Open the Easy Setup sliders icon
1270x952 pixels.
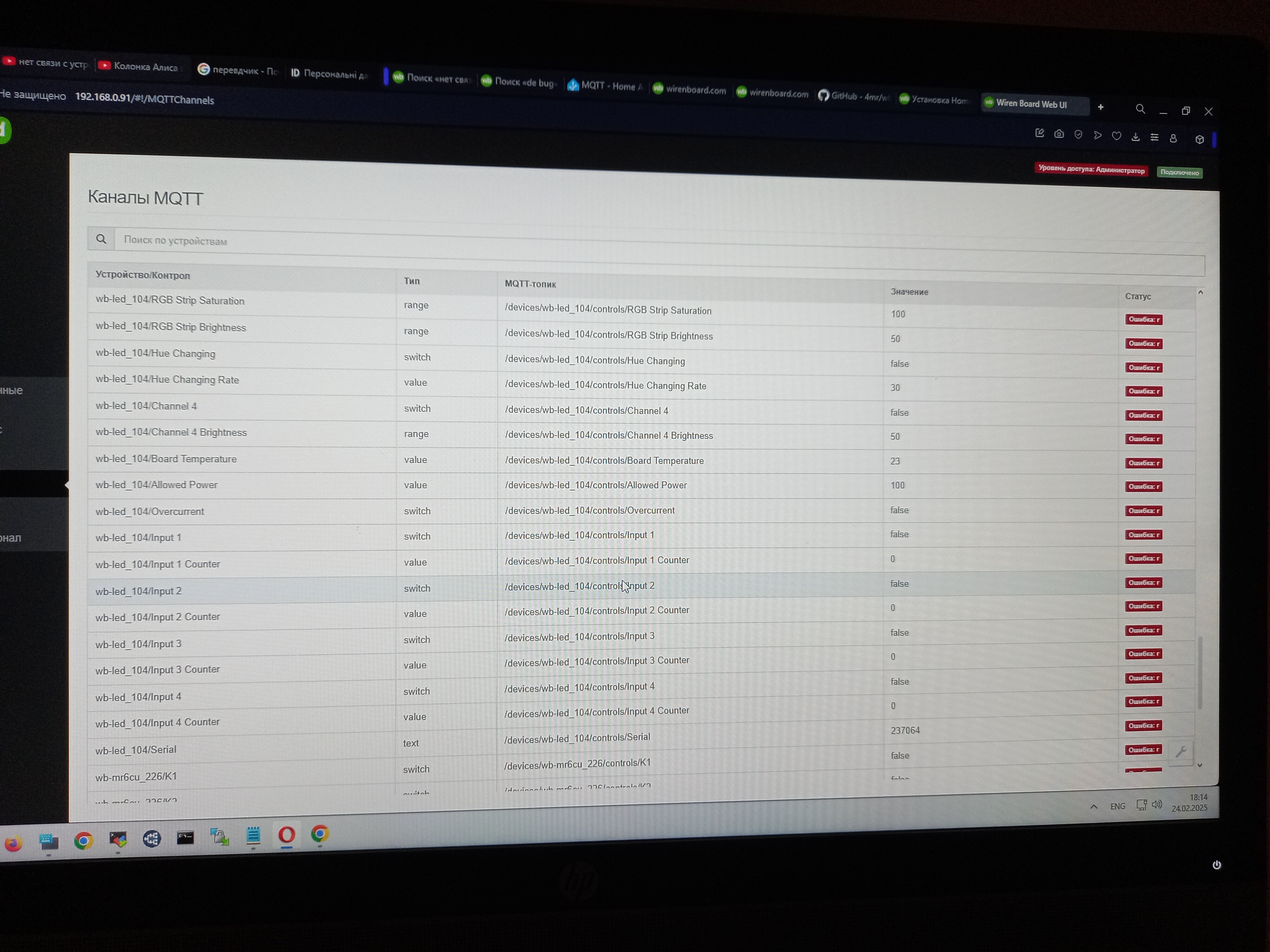(x=1154, y=137)
